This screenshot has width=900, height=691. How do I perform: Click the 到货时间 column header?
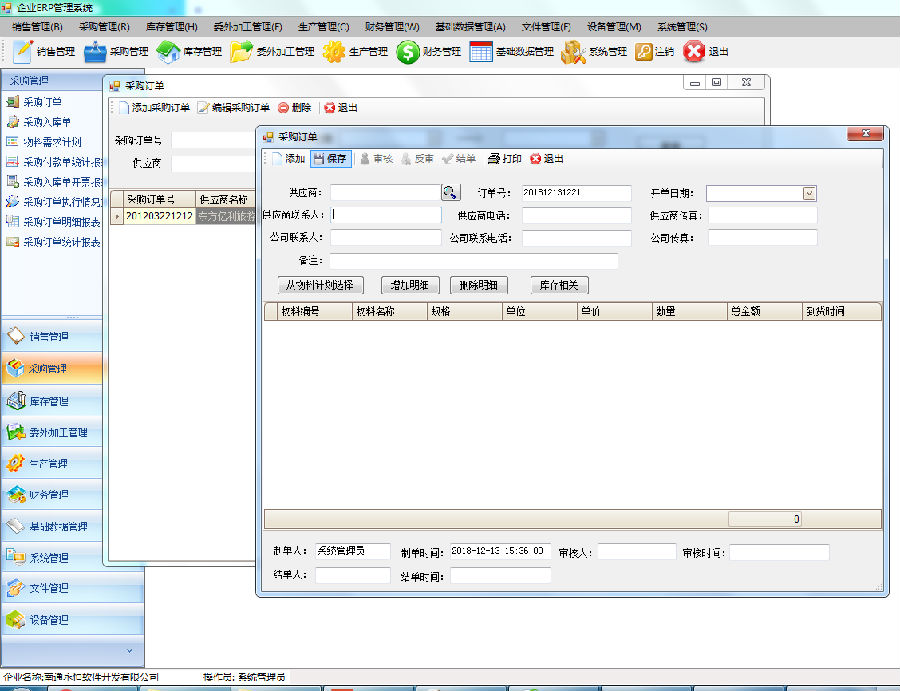(x=841, y=312)
